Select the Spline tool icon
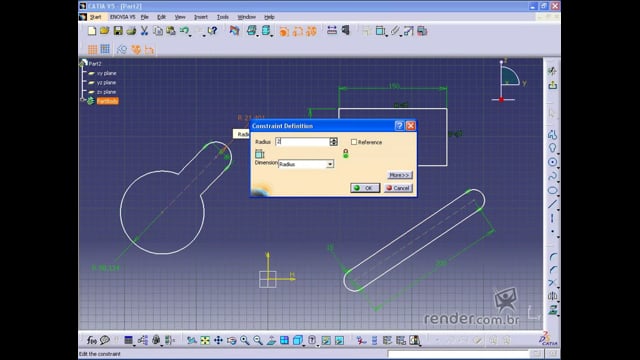The image size is (640, 360). tap(553, 176)
